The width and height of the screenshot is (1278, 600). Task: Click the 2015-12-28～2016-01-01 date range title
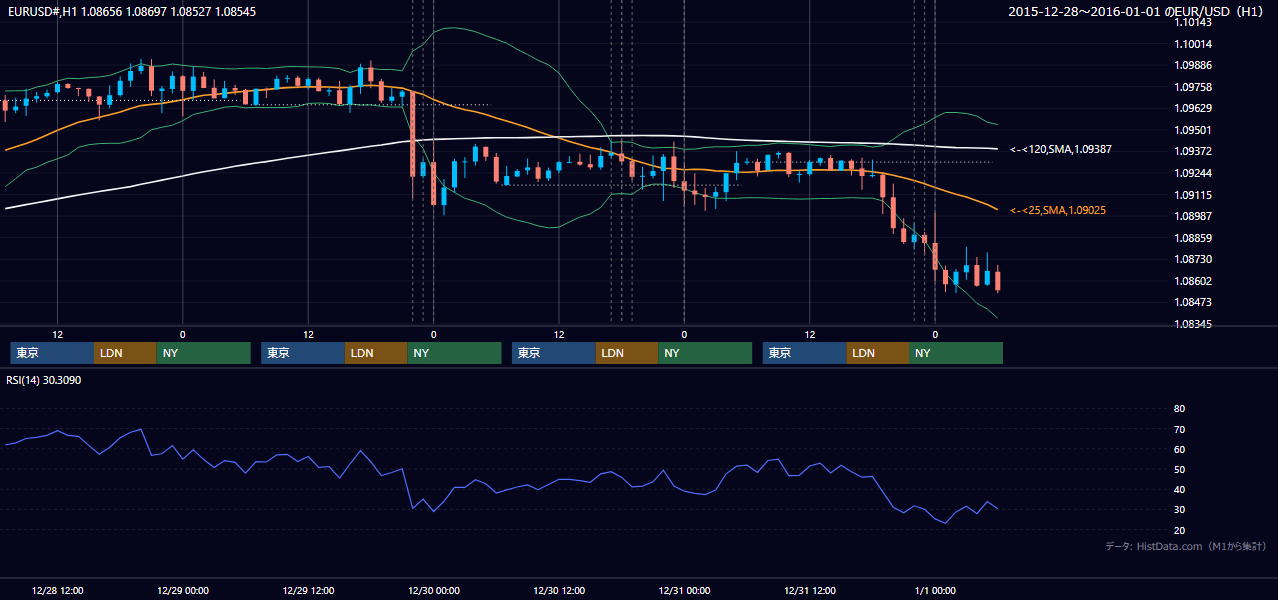click(x=1138, y=12)
